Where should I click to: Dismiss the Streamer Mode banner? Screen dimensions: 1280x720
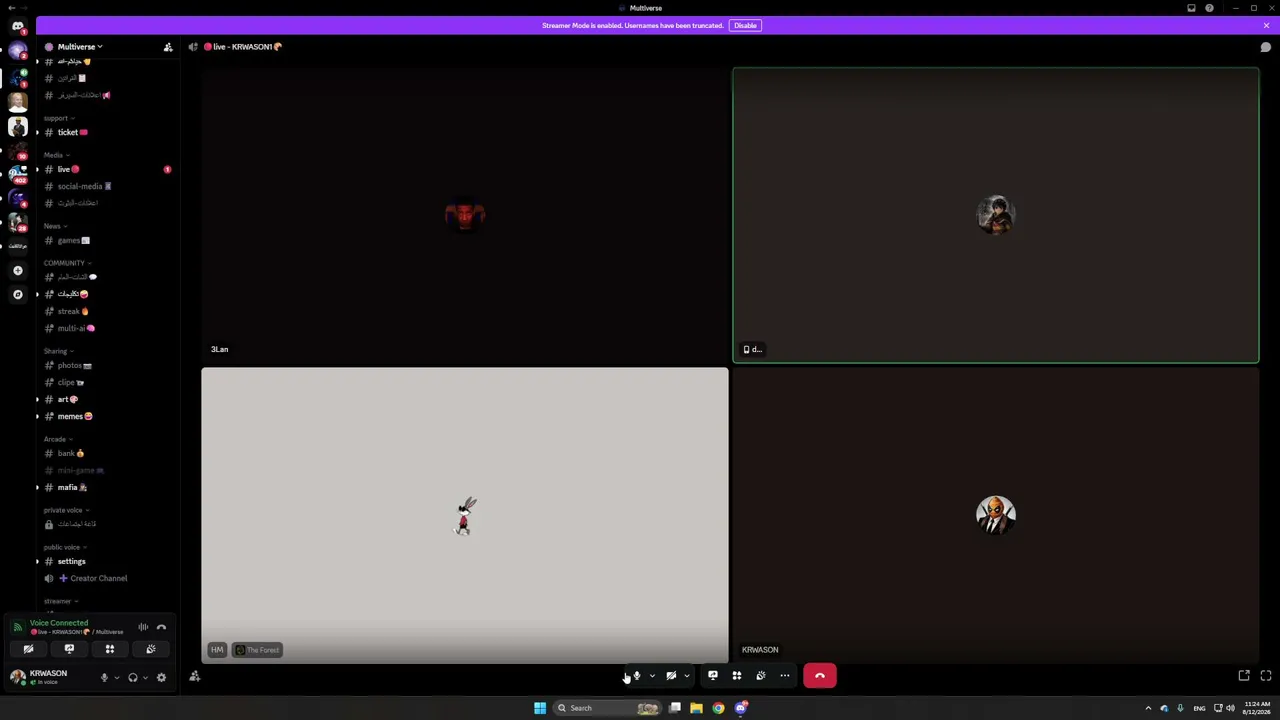(x=1266, y=25)
